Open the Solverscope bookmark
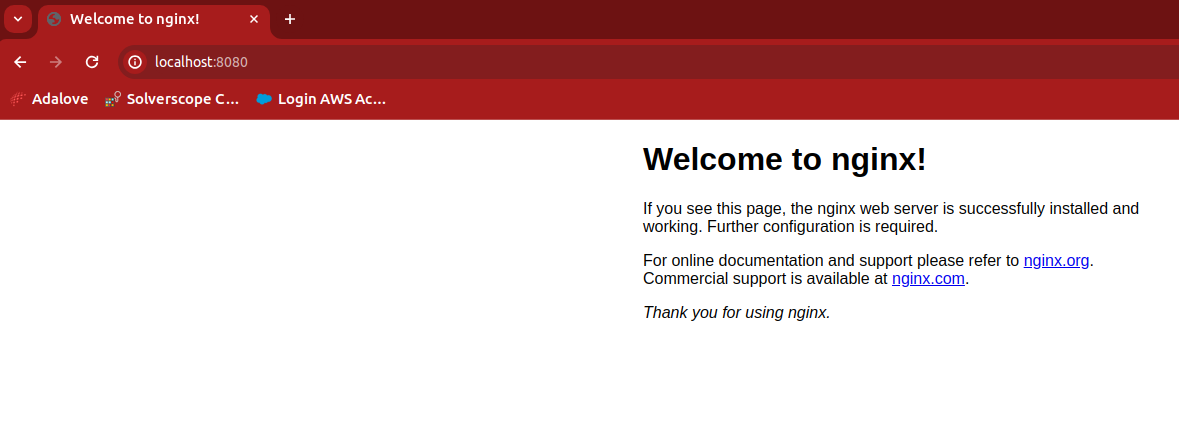The height and width of the screenshot is (436, 1179). coord(172,99)
